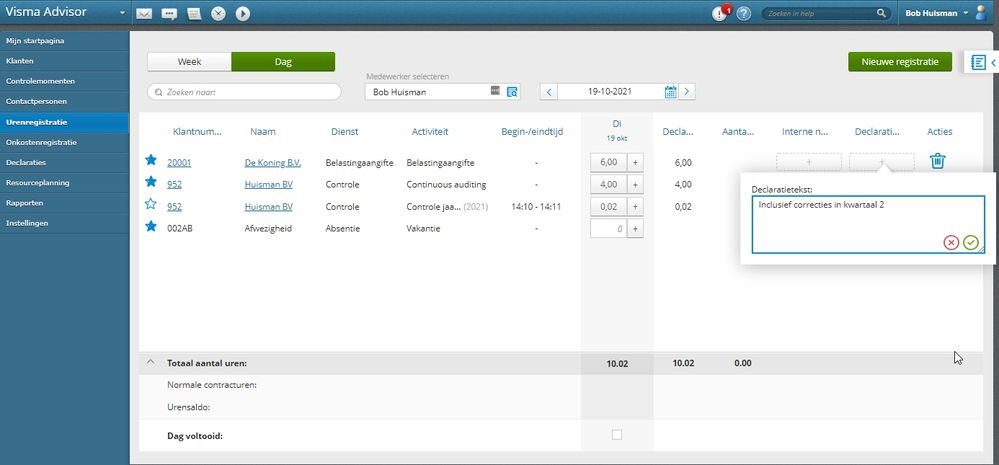The width and height of the screenshot is (999, 465).
Task: Toggle favorite star for De Koning B.V. row
Action: click(x=150, y=160)
